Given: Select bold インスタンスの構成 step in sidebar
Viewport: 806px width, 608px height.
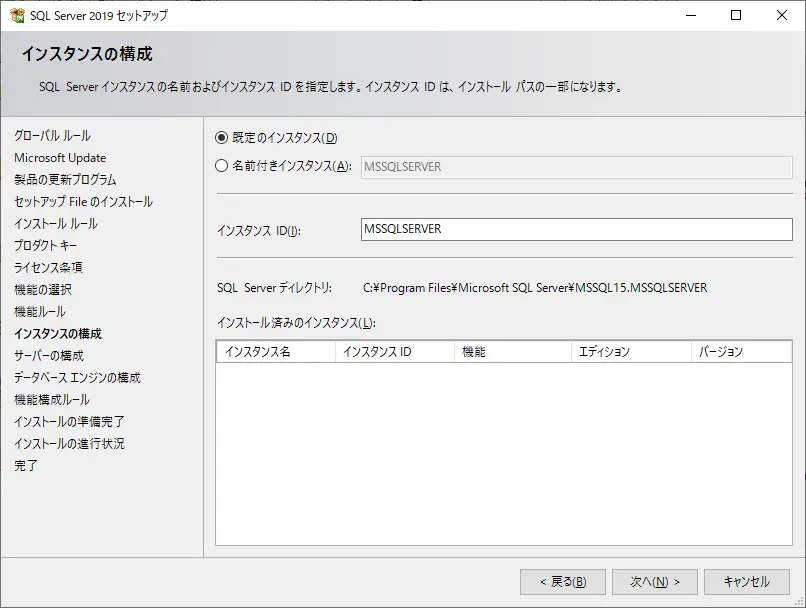Looking at the screenshot, I should tap(58, 334).
